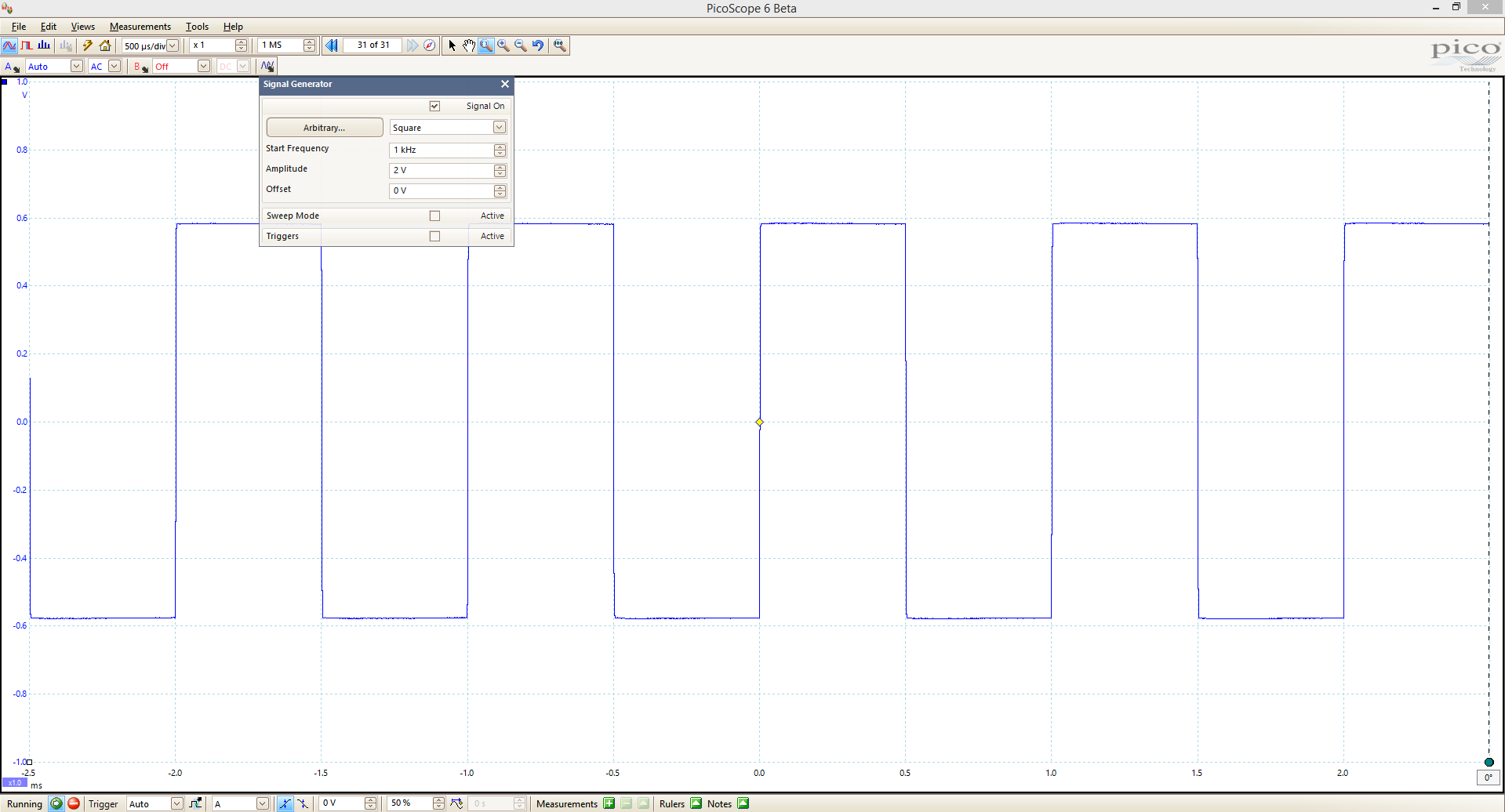Click the Offset spinner arrows

pyautogui.click(x=500, y=190)
